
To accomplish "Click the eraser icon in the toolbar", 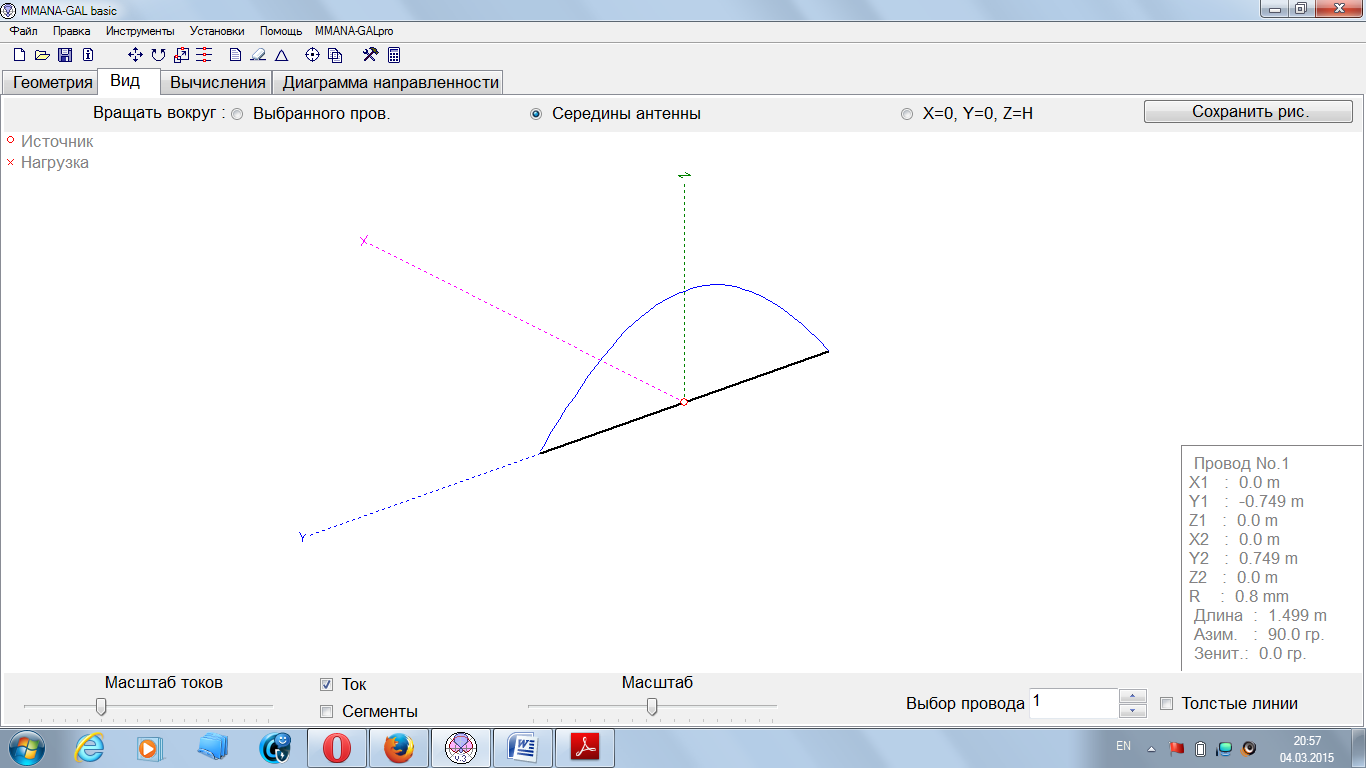I will [x=258, y=55].
